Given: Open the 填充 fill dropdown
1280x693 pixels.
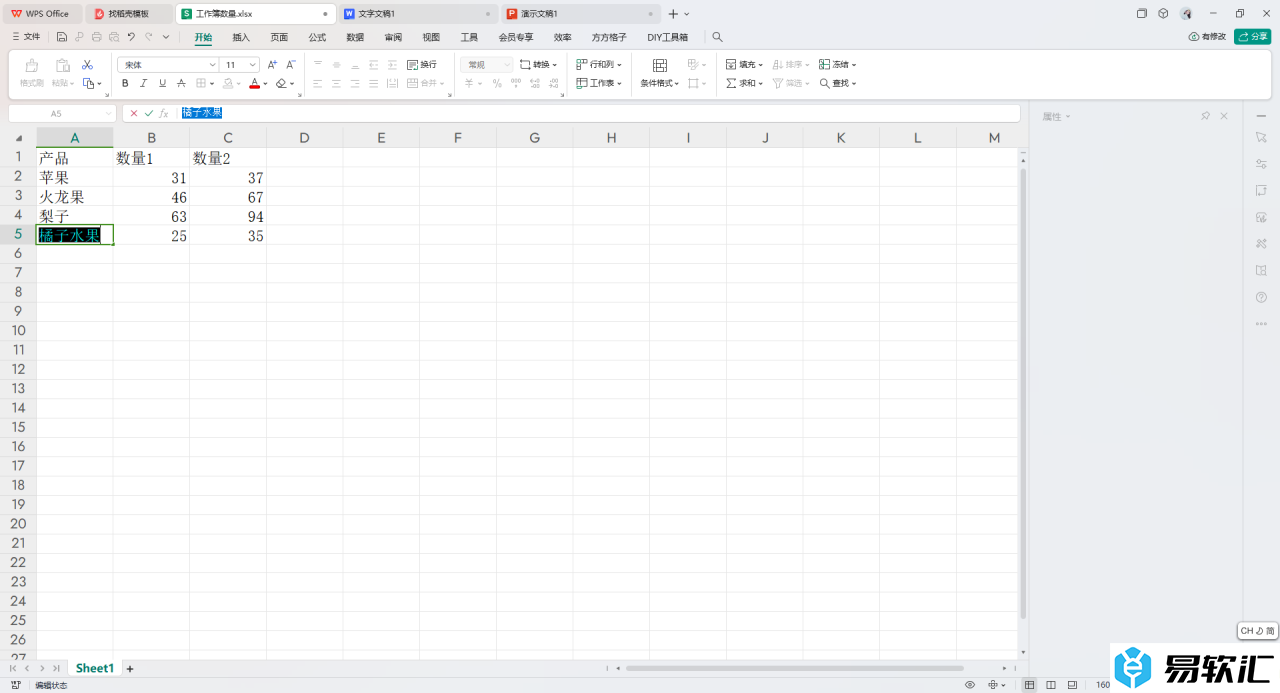Looking at the screenshot, I should [745, 64].
